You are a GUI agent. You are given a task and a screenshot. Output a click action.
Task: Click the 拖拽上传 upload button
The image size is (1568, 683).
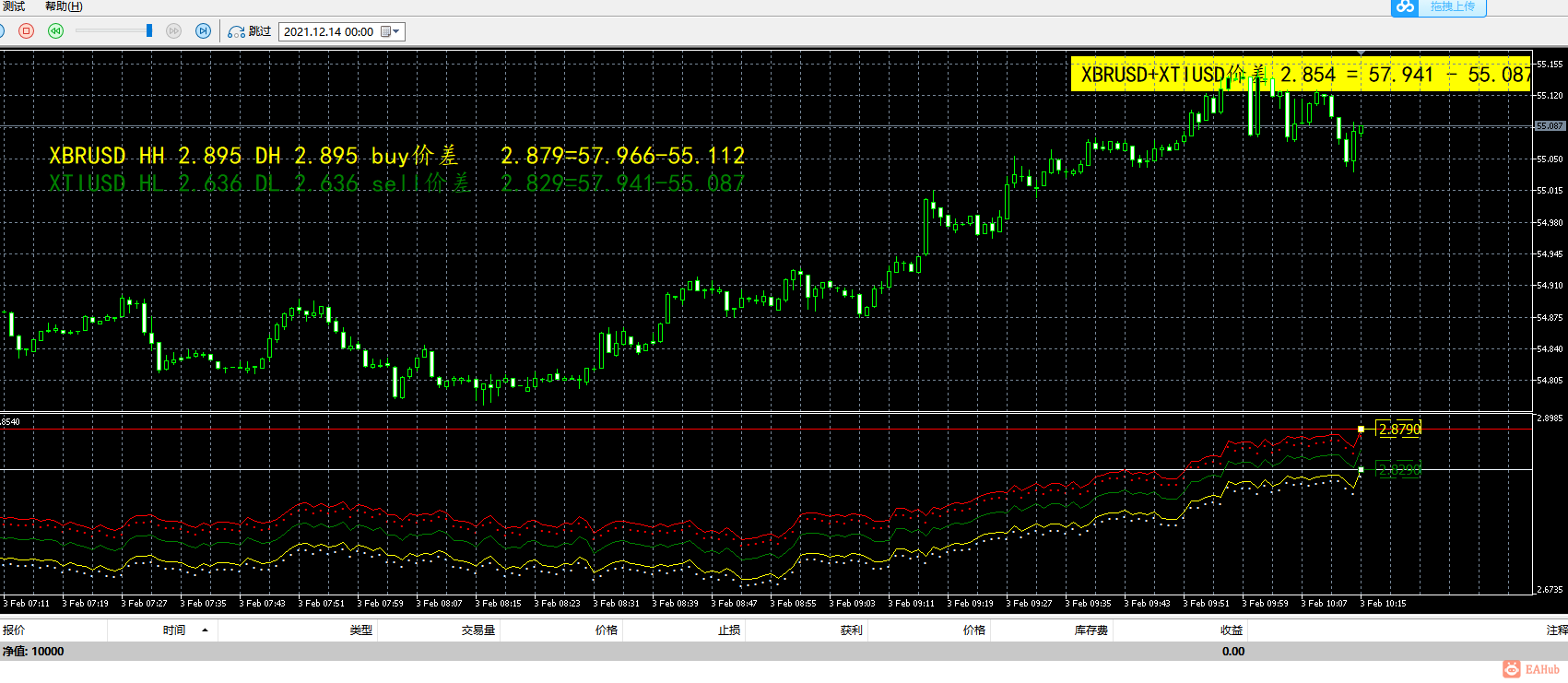[1453, 7]
